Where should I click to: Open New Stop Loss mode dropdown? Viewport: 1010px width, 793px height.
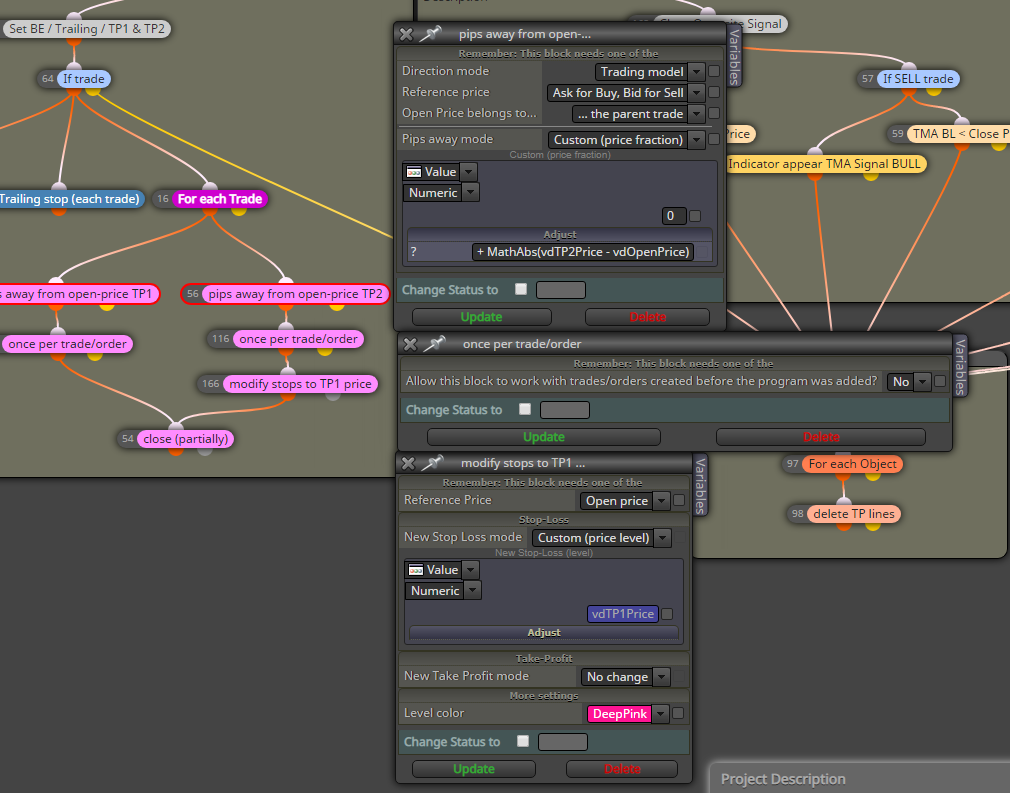click(663, 537)
